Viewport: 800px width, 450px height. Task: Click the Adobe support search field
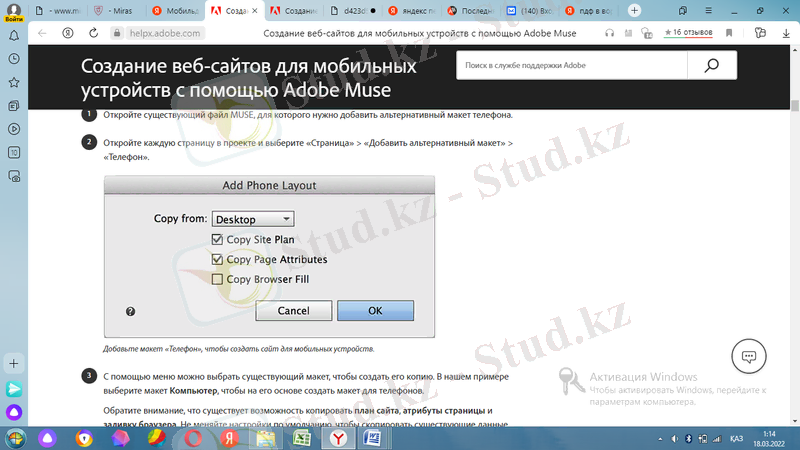(571, 65)
